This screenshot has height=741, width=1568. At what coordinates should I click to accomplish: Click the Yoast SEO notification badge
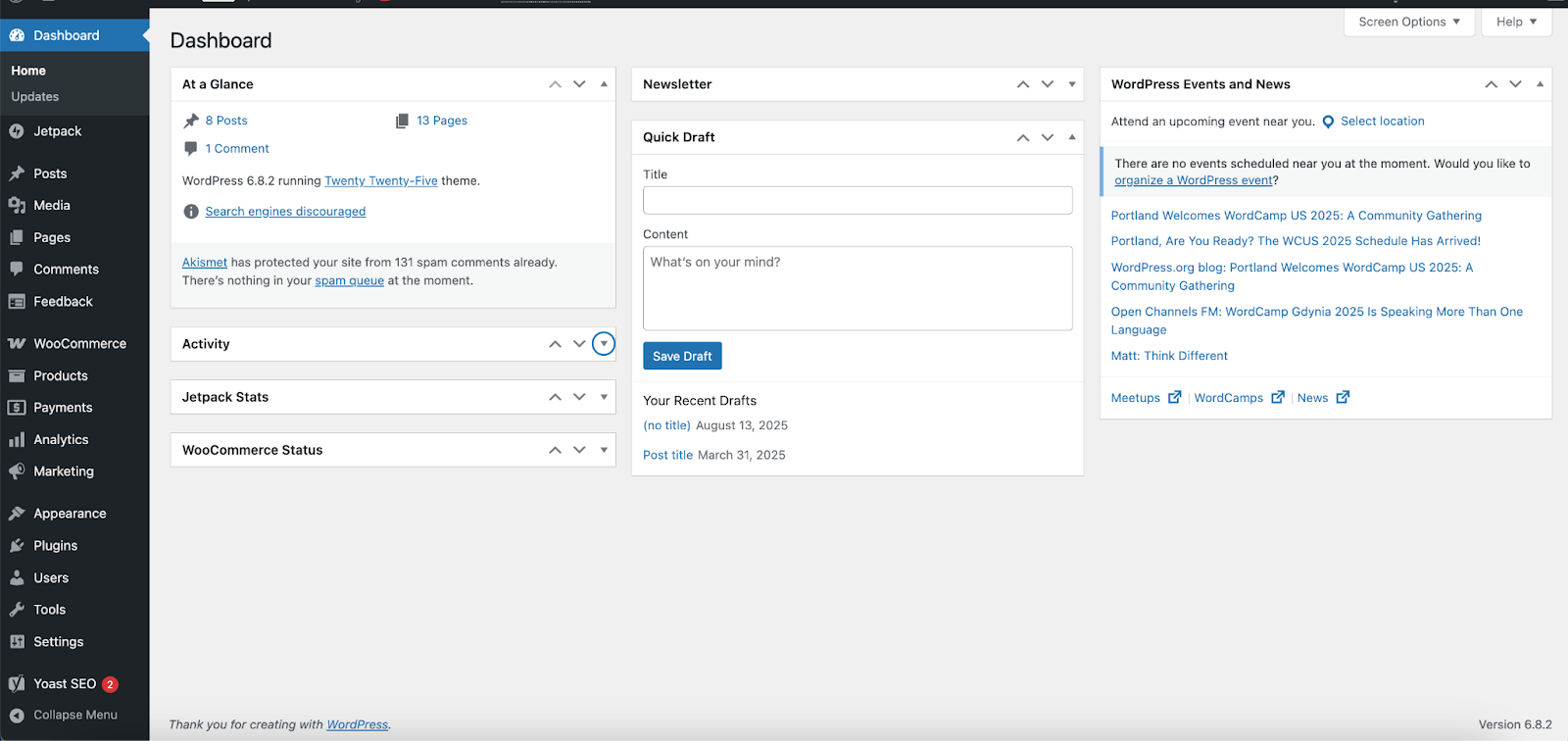[x=110, y=684]
